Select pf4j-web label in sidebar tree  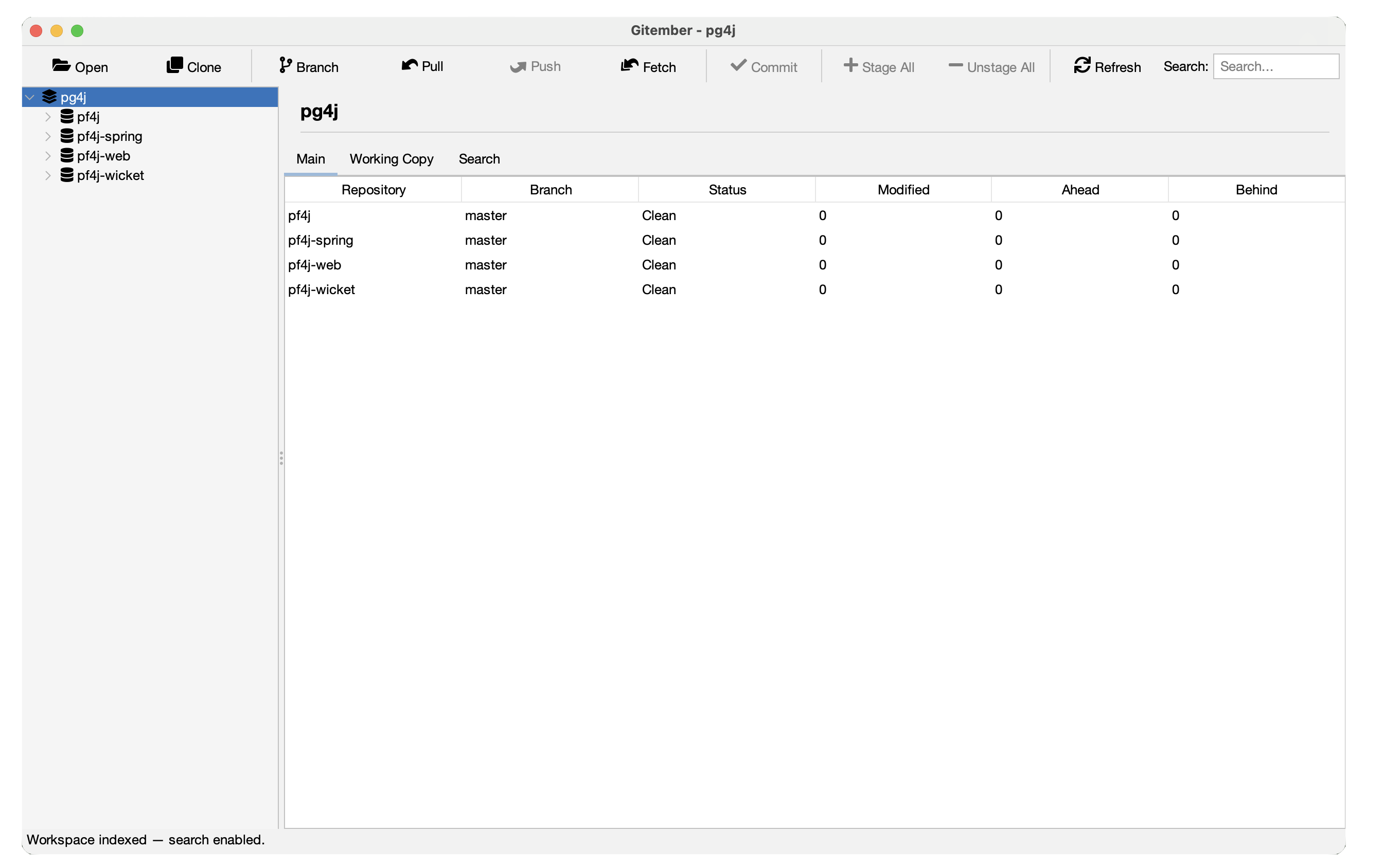coord(103,156)
